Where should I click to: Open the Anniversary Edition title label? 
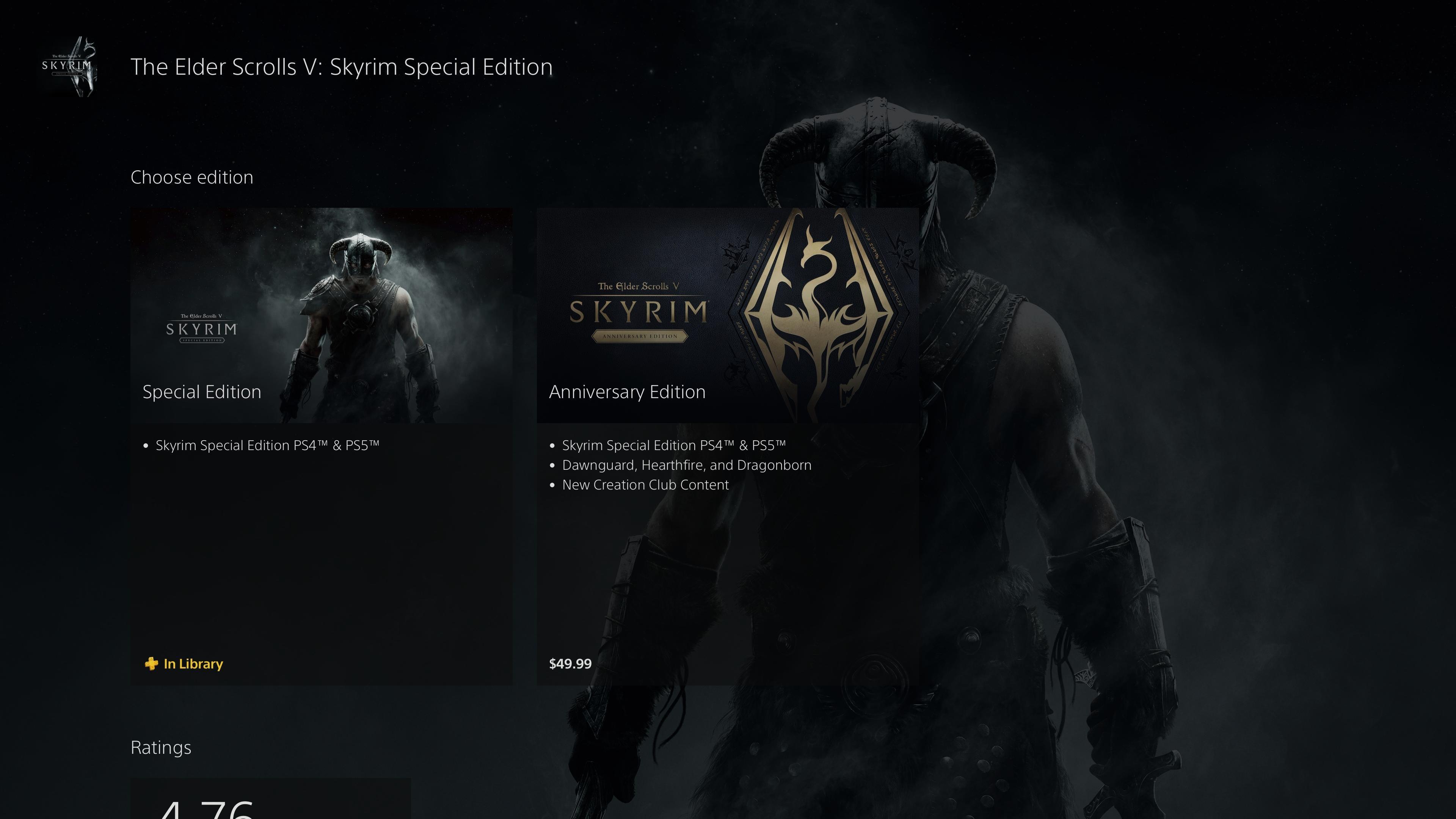tap(627, 392)
